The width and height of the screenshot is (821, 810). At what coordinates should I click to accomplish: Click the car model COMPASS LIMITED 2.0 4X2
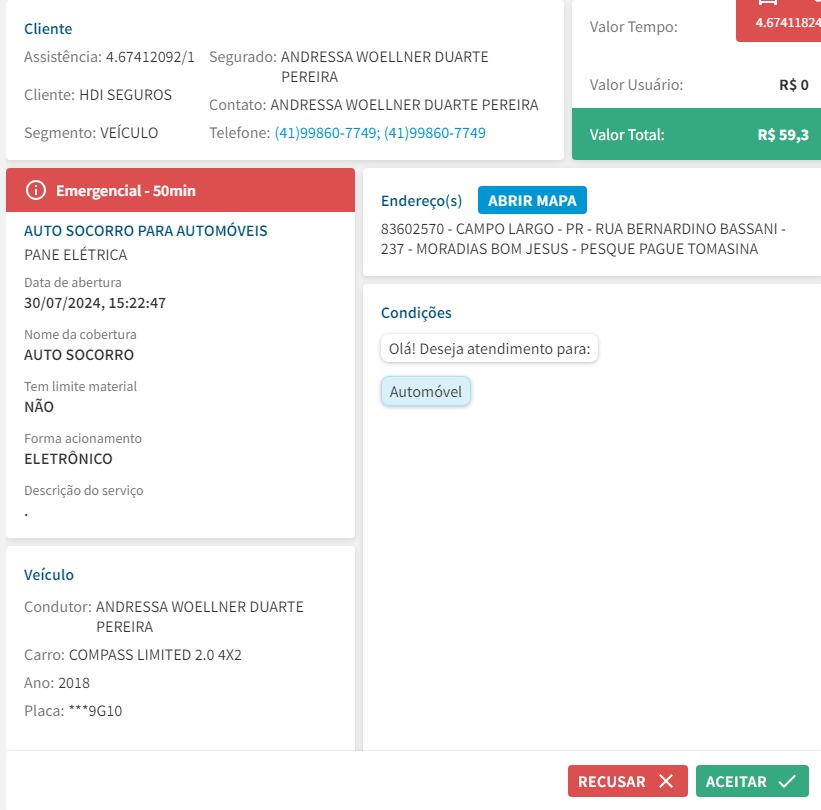point(155,655)
